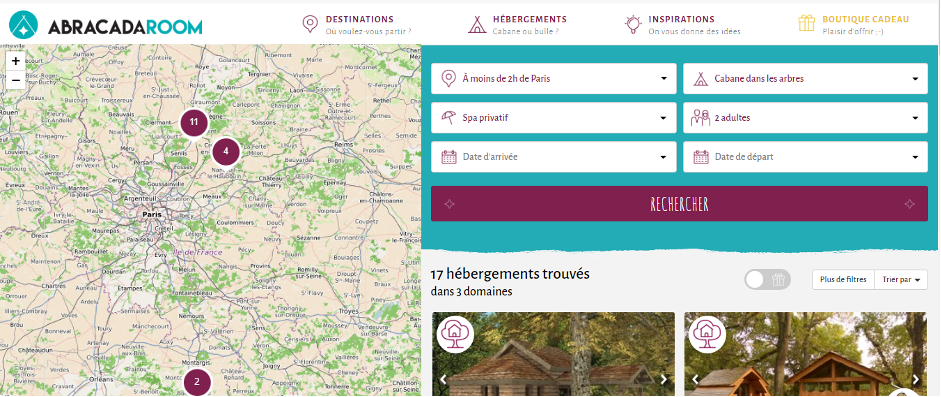Screen dimensions: 941x397
Task: Zoom in on the map
Action: coord(16,61)
